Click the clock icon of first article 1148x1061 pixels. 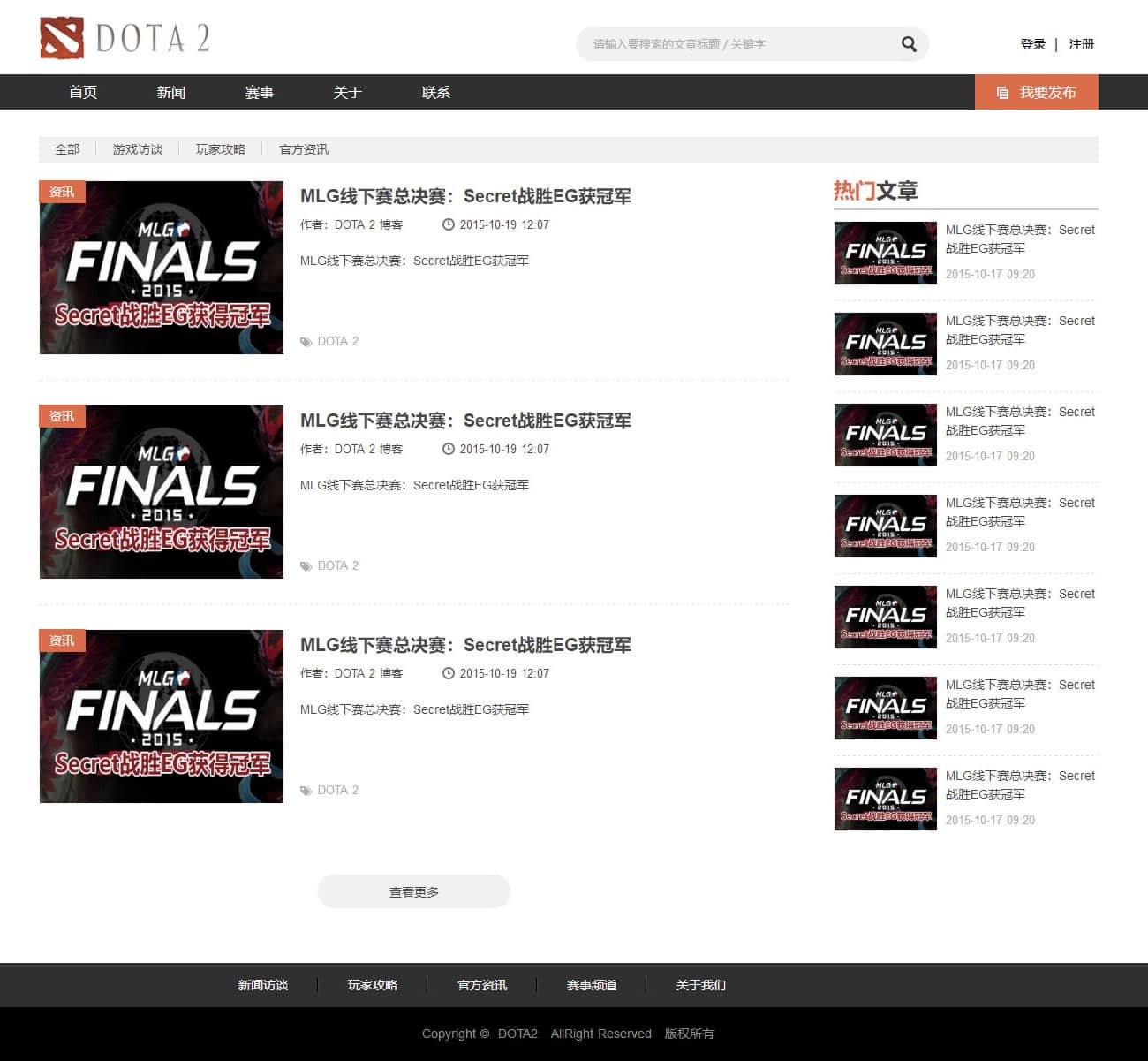tap(449, 224)
